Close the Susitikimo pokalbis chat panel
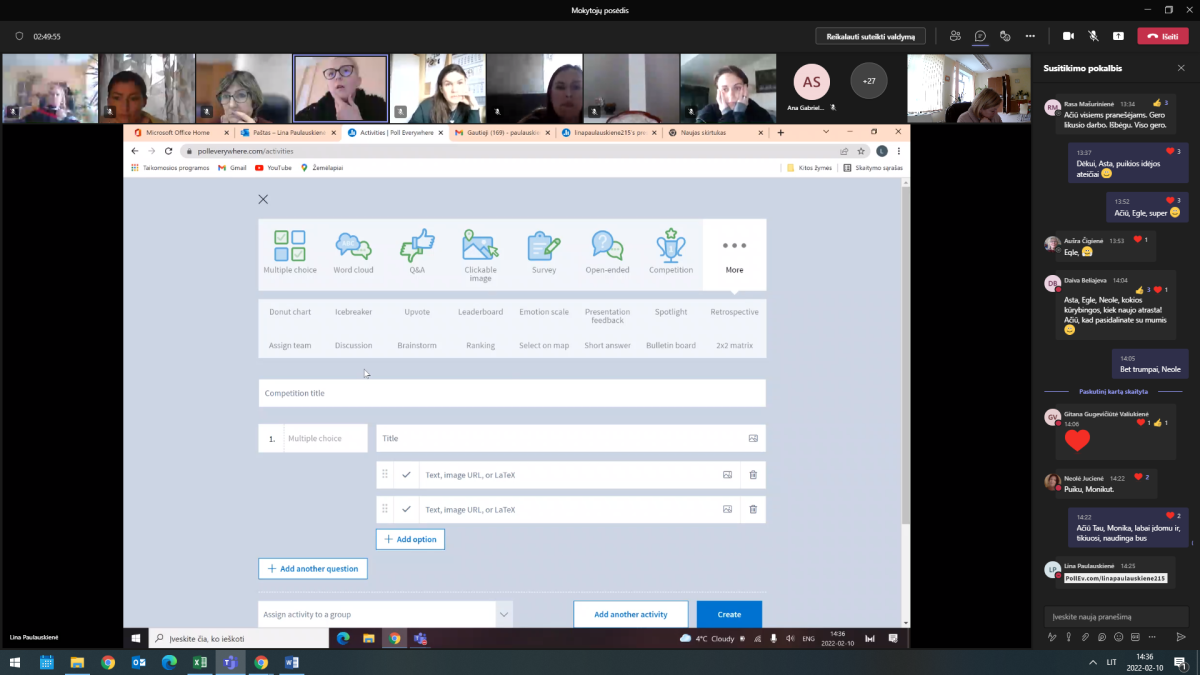The image size is (1200, 675). 1181,69
